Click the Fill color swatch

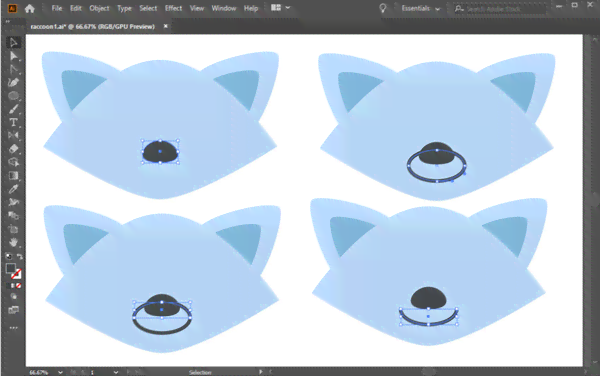(x=10, y=268)
